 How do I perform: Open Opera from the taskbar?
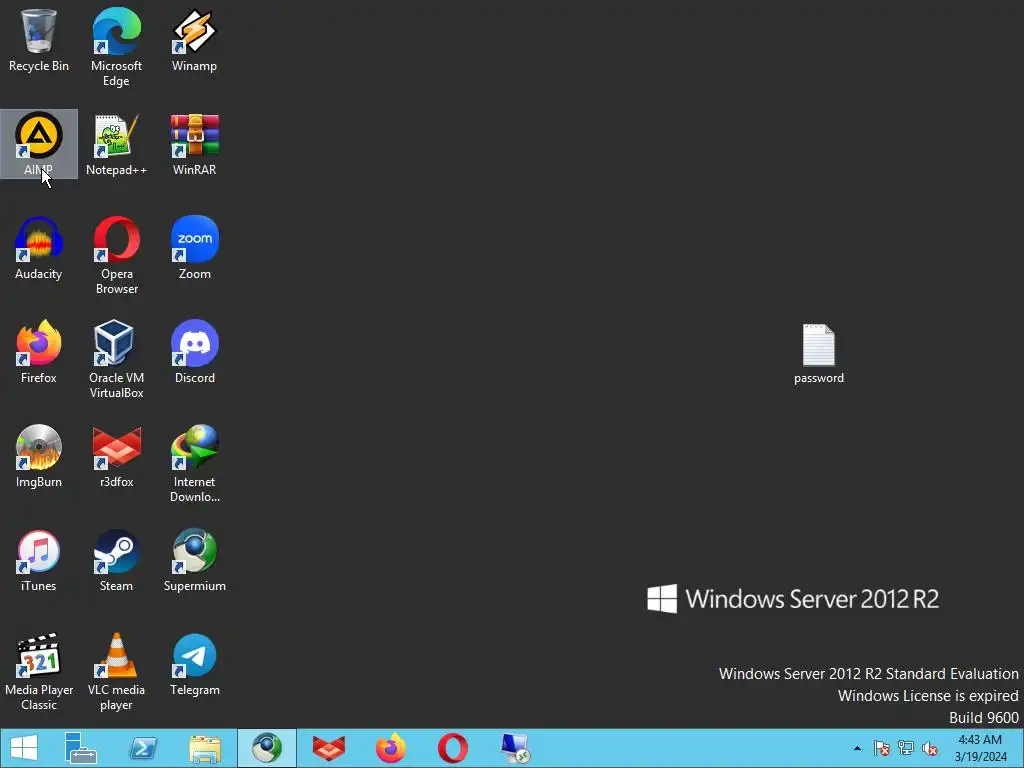pos(453,748)
